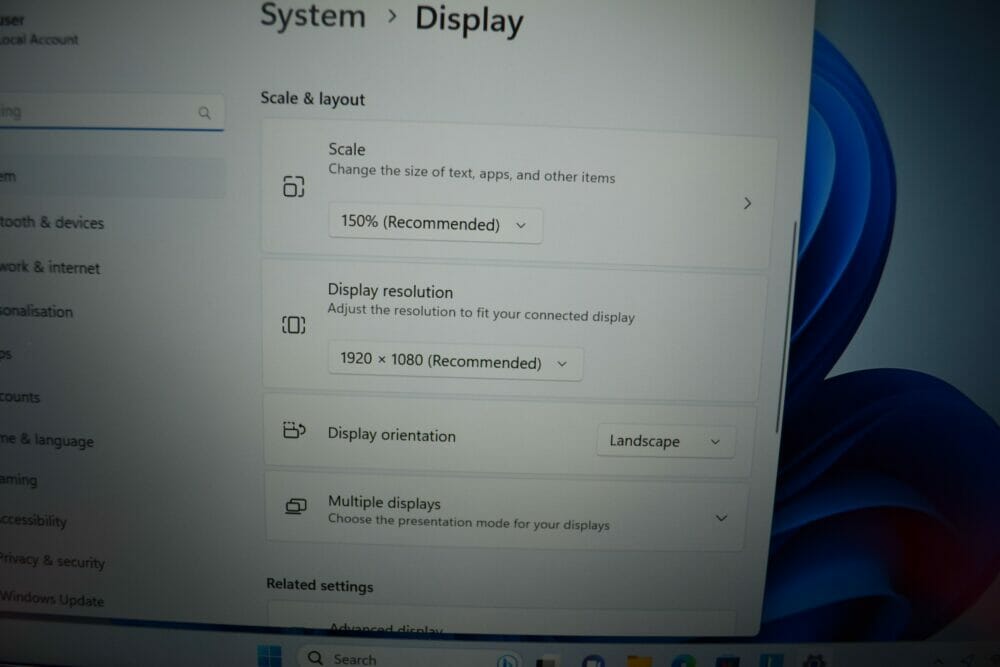
Task: Click the taskbar Search box
Action: point(408,658)
